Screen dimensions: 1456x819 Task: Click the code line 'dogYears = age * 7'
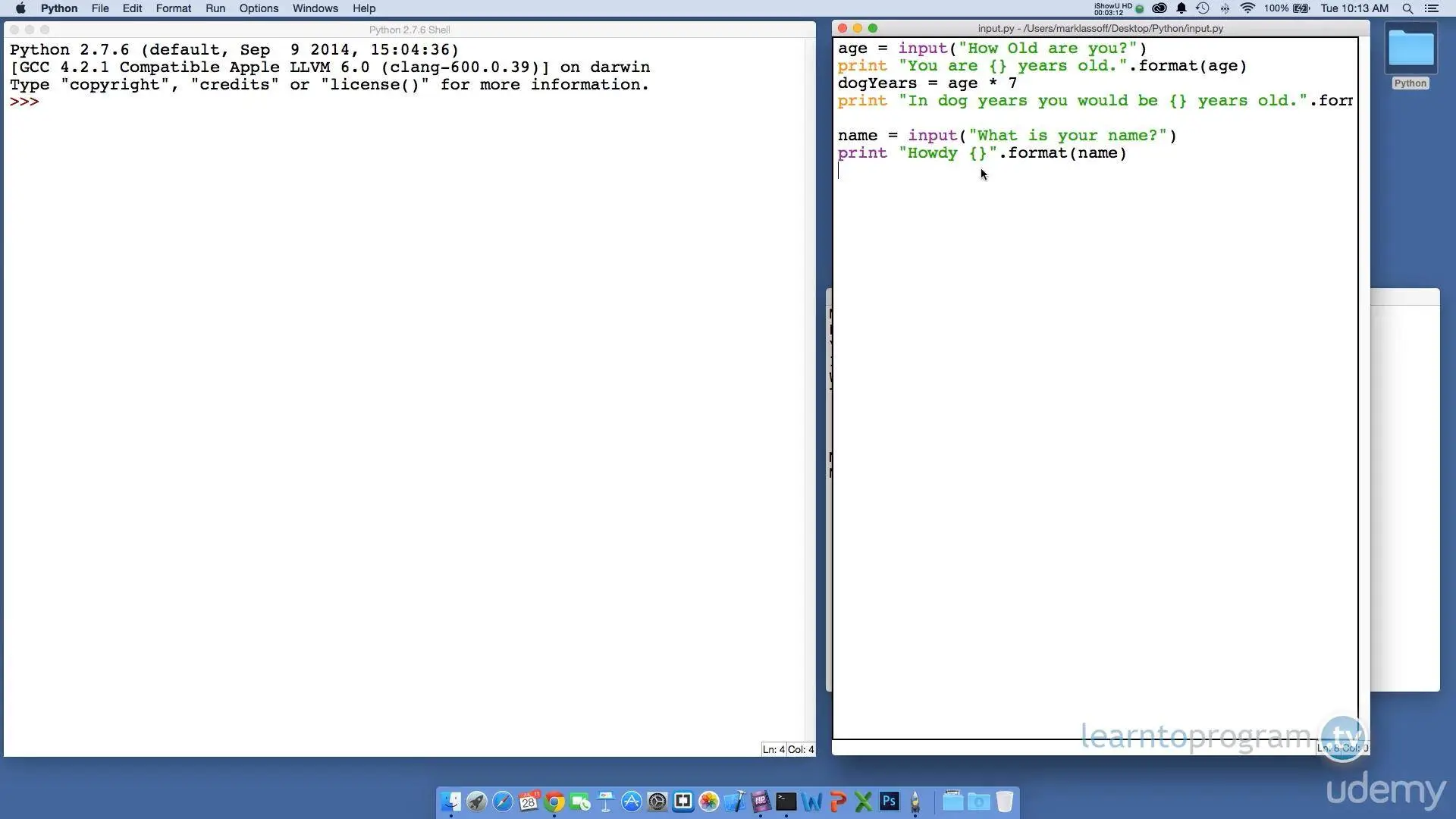[927, 83]
